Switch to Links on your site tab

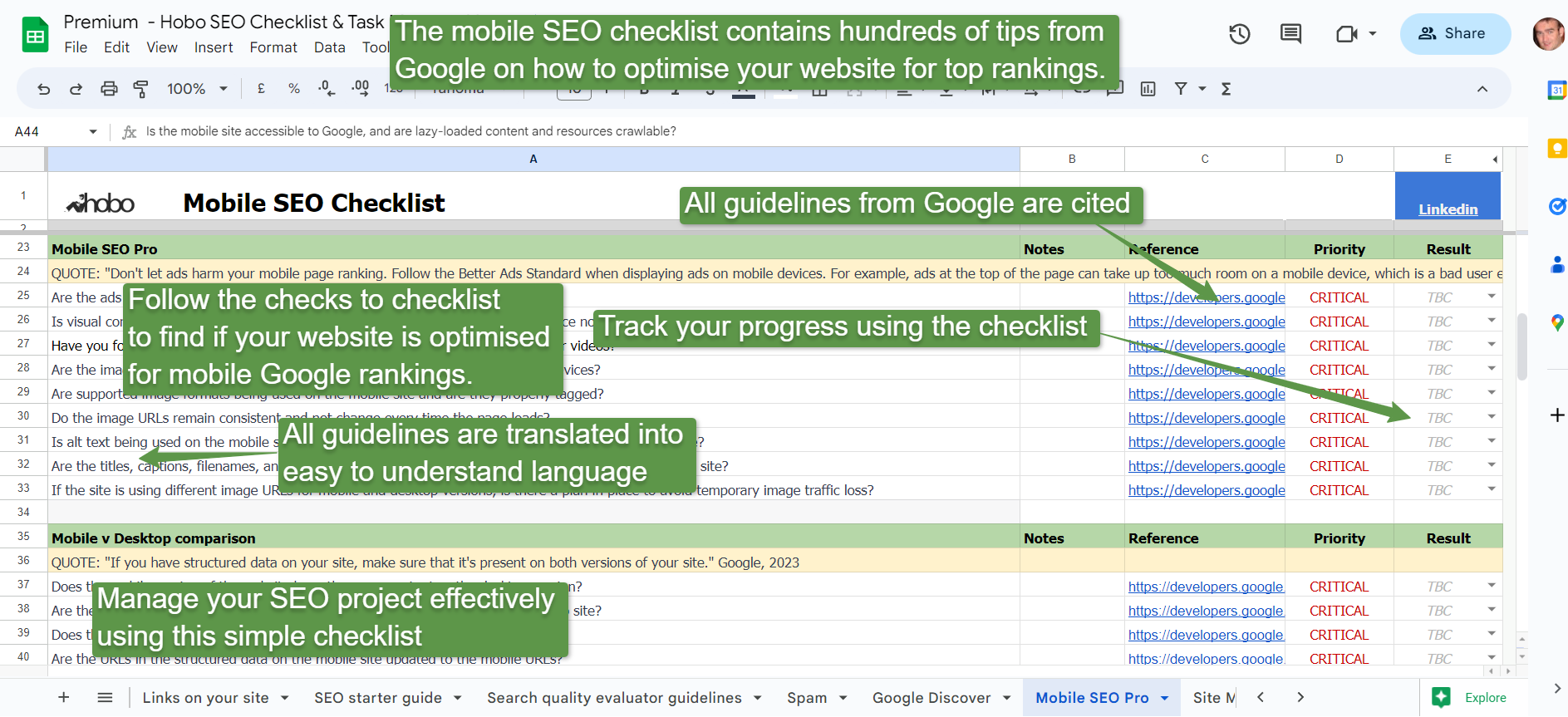pyautogui.click(x=205, y=698)
